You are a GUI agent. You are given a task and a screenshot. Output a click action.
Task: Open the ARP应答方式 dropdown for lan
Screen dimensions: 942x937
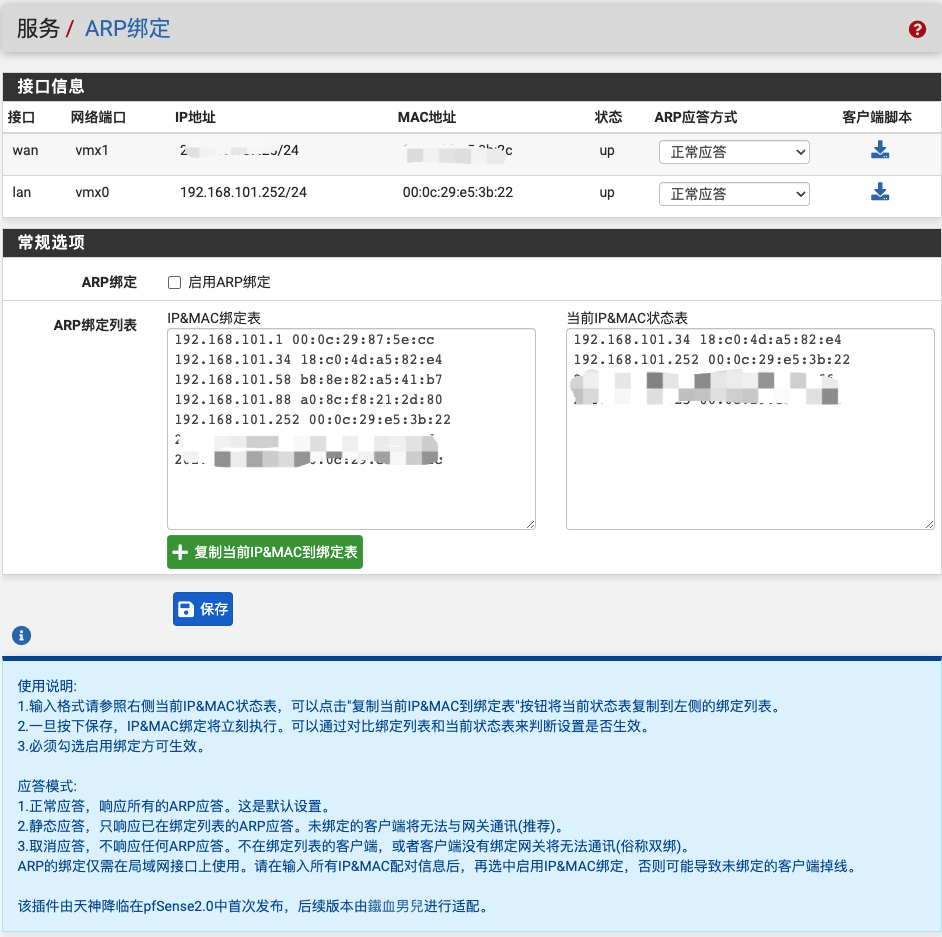click(x=733, y=193)
